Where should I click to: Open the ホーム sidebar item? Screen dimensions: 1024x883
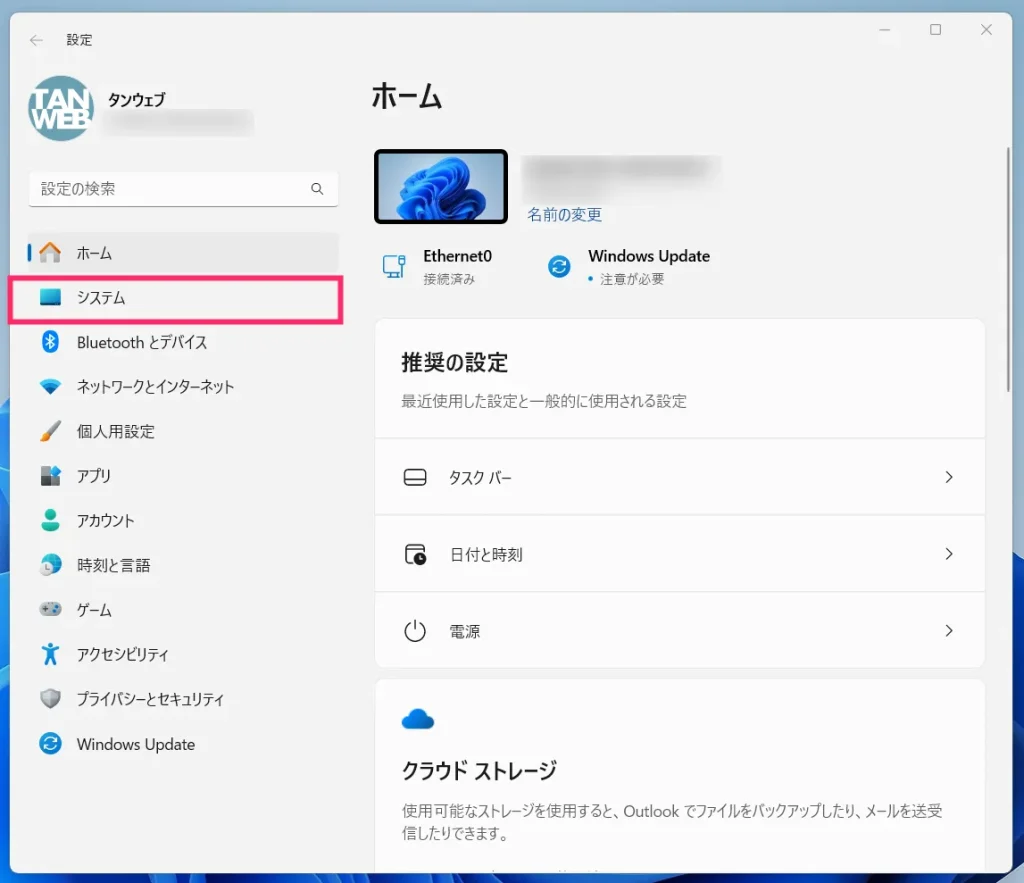click(184, 252)
